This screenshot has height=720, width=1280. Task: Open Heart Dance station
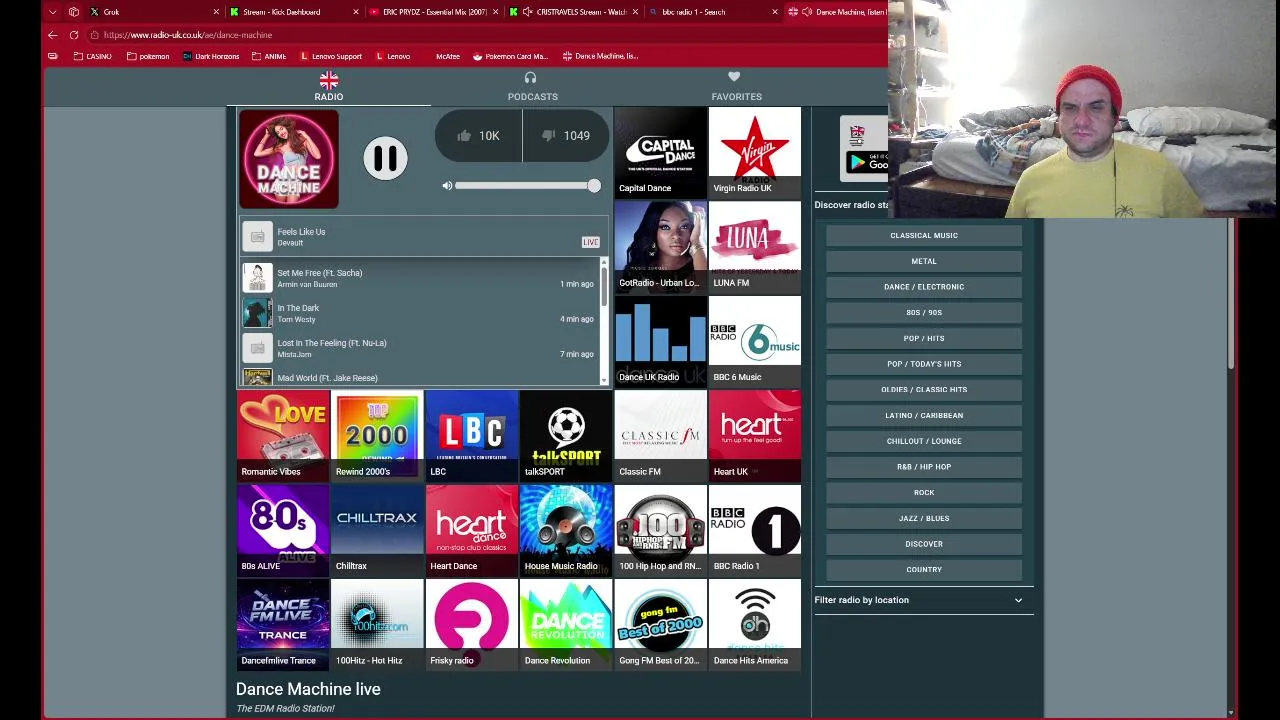[472, 530]
